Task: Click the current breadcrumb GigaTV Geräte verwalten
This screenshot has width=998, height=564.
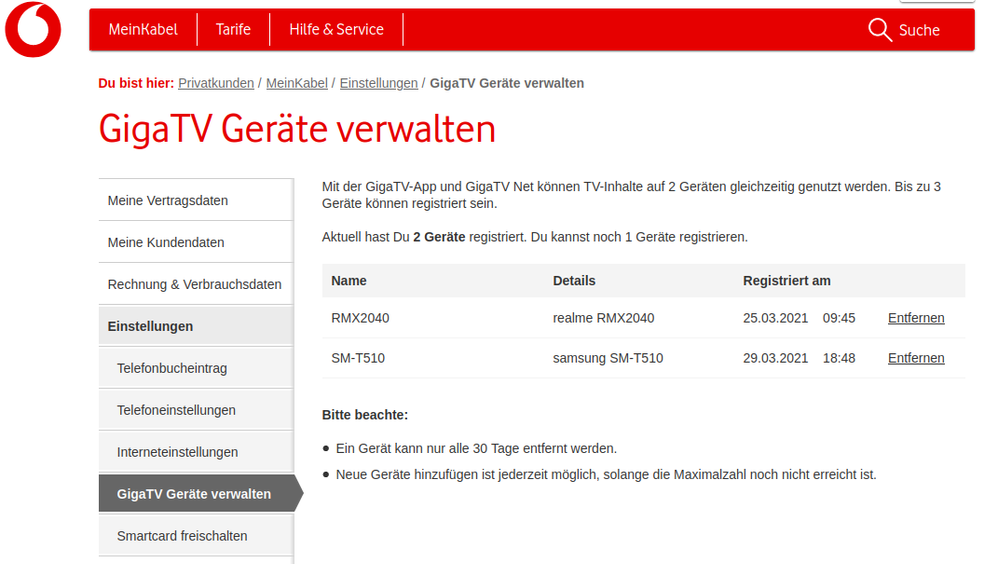Action: pyautogui.click(x=507, y=83)
